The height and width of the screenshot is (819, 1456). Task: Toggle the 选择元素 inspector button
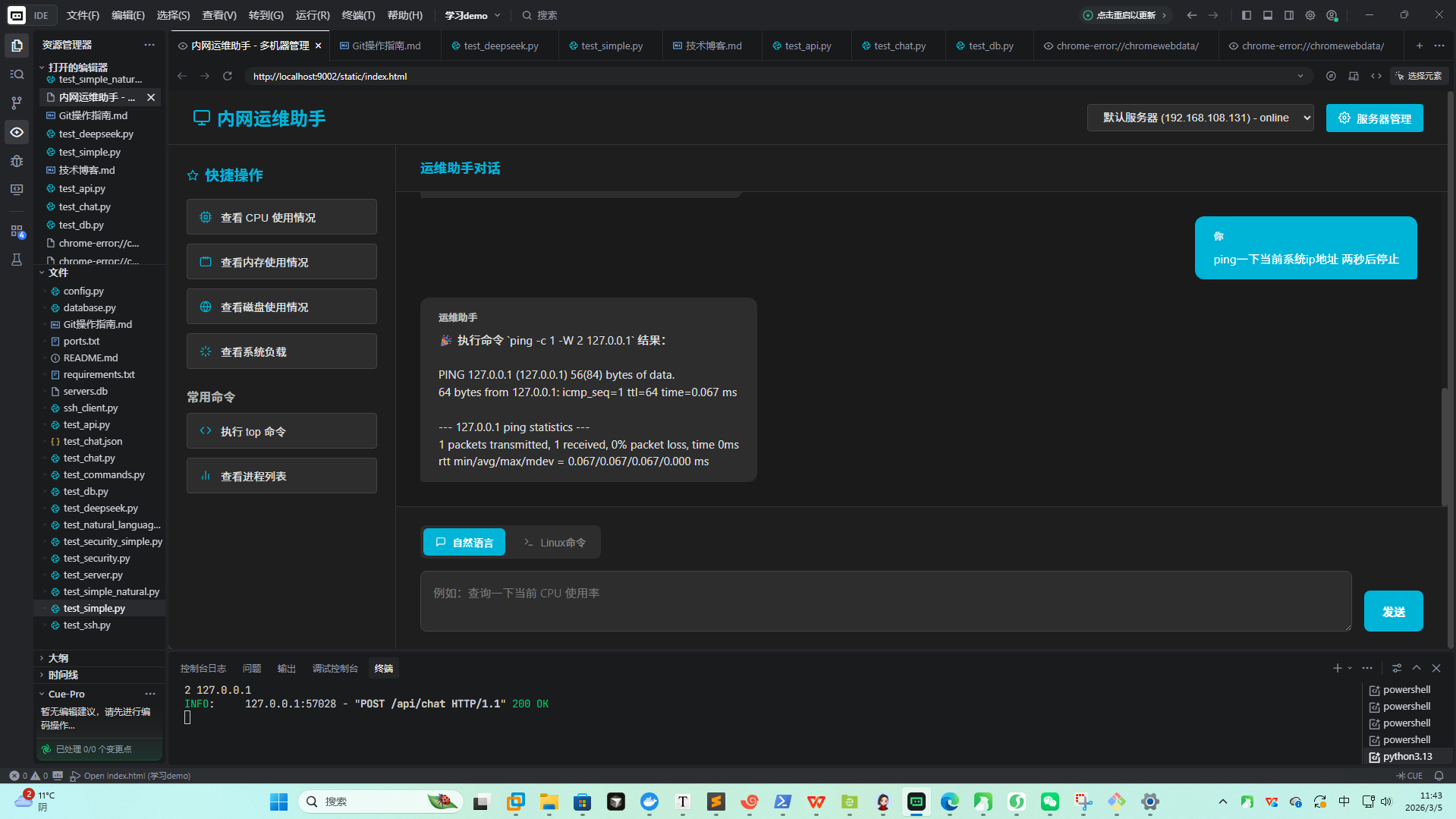(1419, 76)
